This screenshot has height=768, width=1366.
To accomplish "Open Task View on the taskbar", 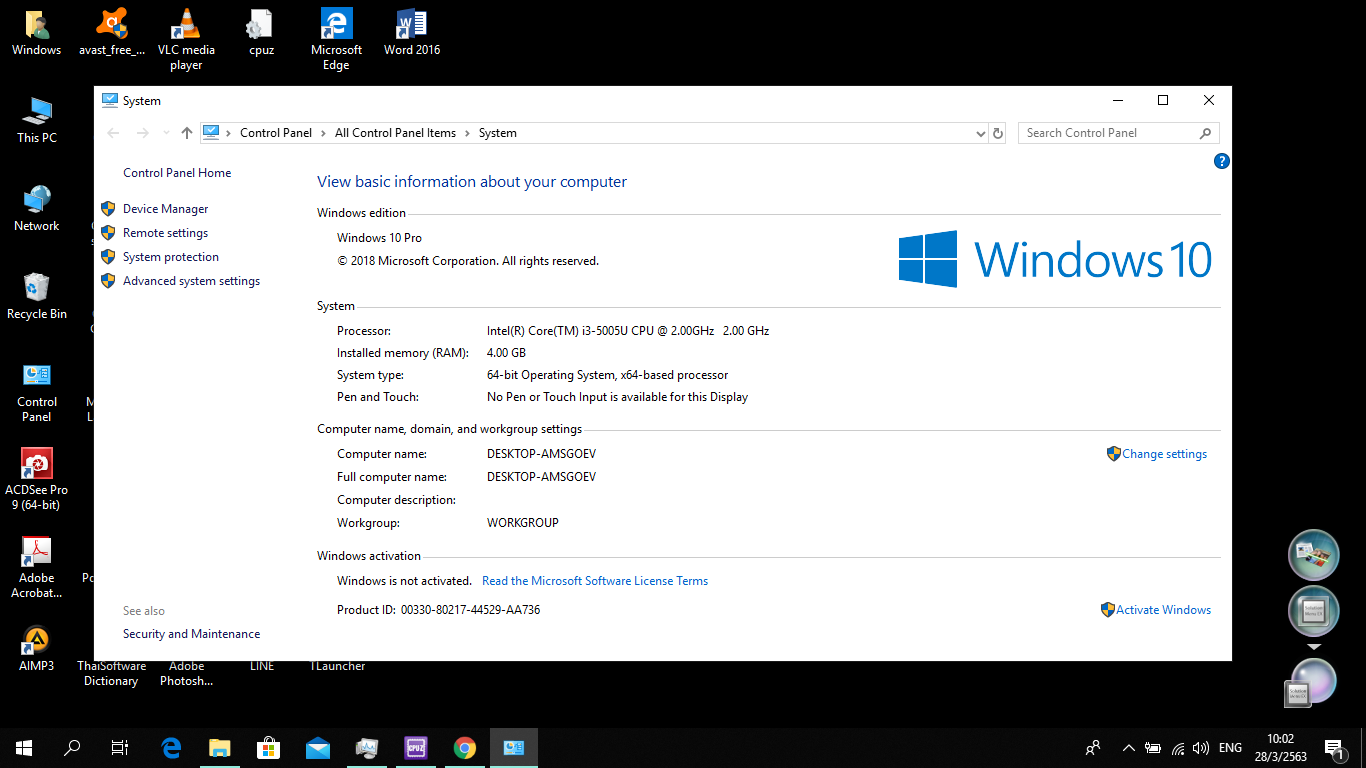I will point(120,747).
